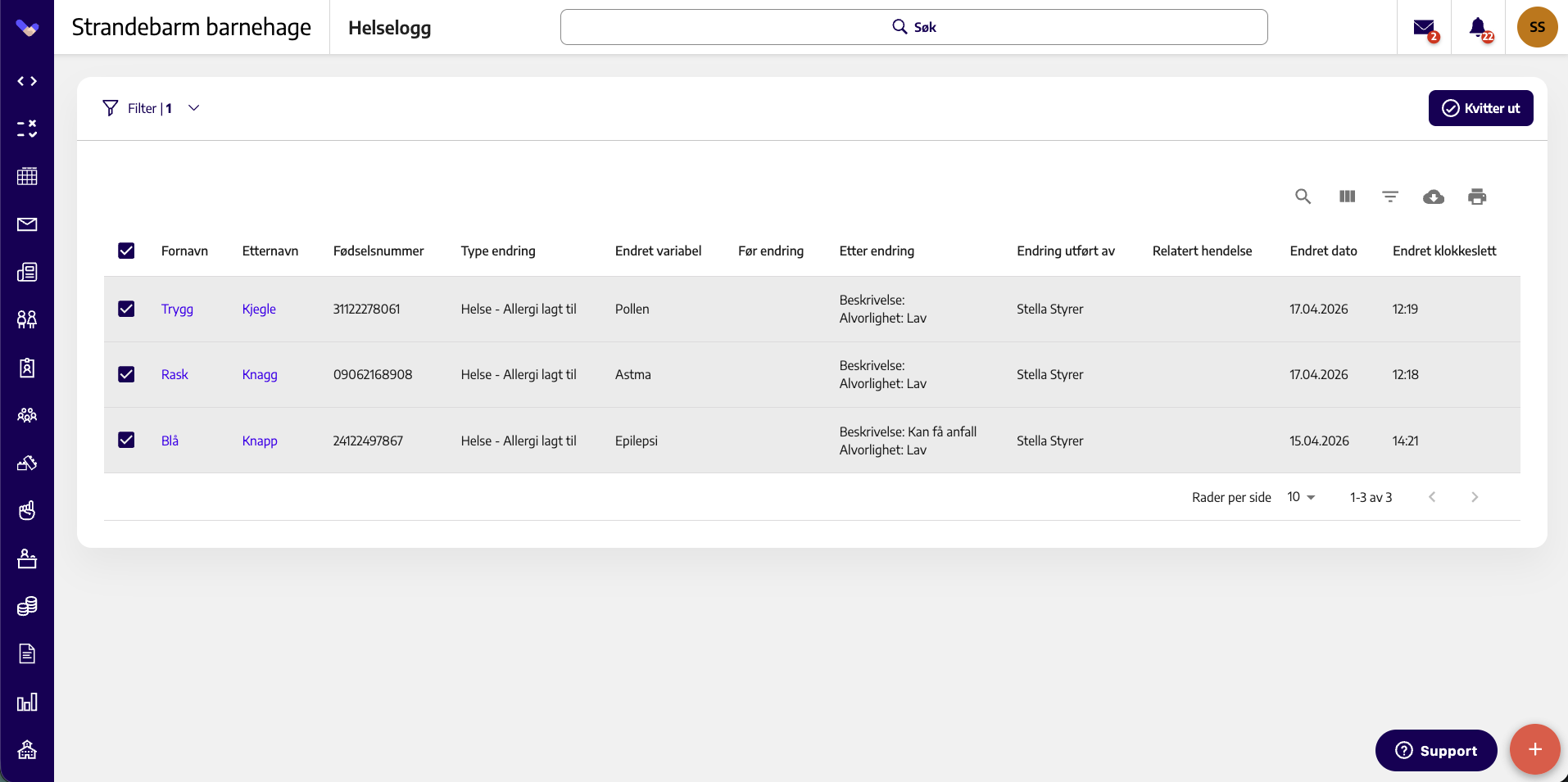Open the view columns icon
Image resolution: width=1568 pixels, height=782 pixels.
tap(1347, 197)
